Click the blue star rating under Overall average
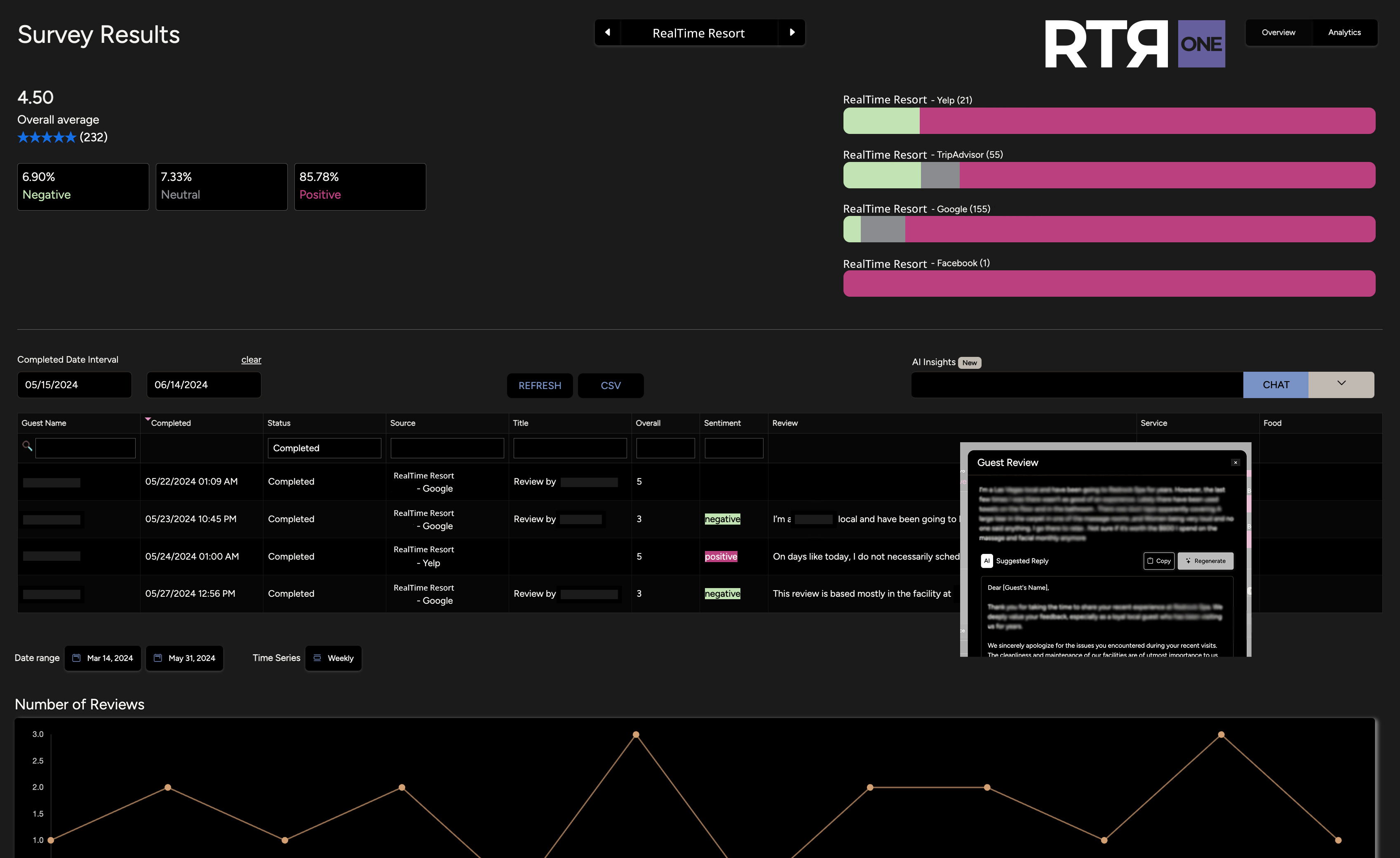The image size is (1400, 858). [47, 137]
